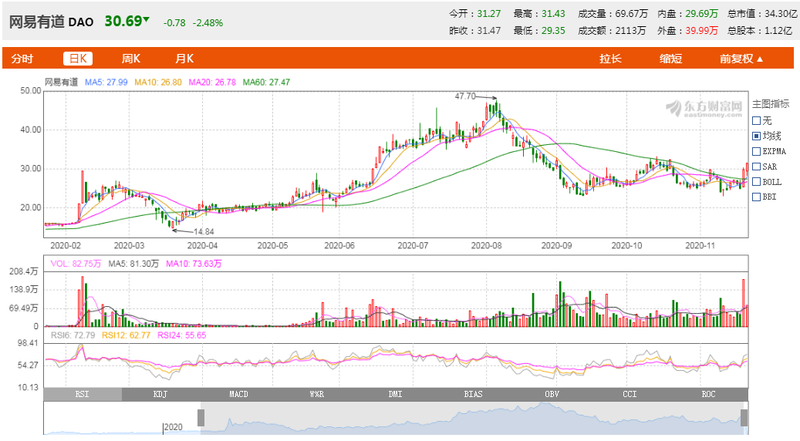Open the 月K monthly chart tab
The width and height of the screenshot is (800, 441).
[x=184, y=59]
